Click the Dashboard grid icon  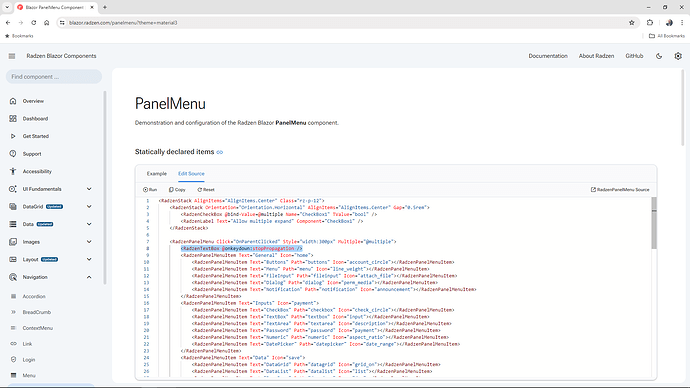click(x=13, y=119)
